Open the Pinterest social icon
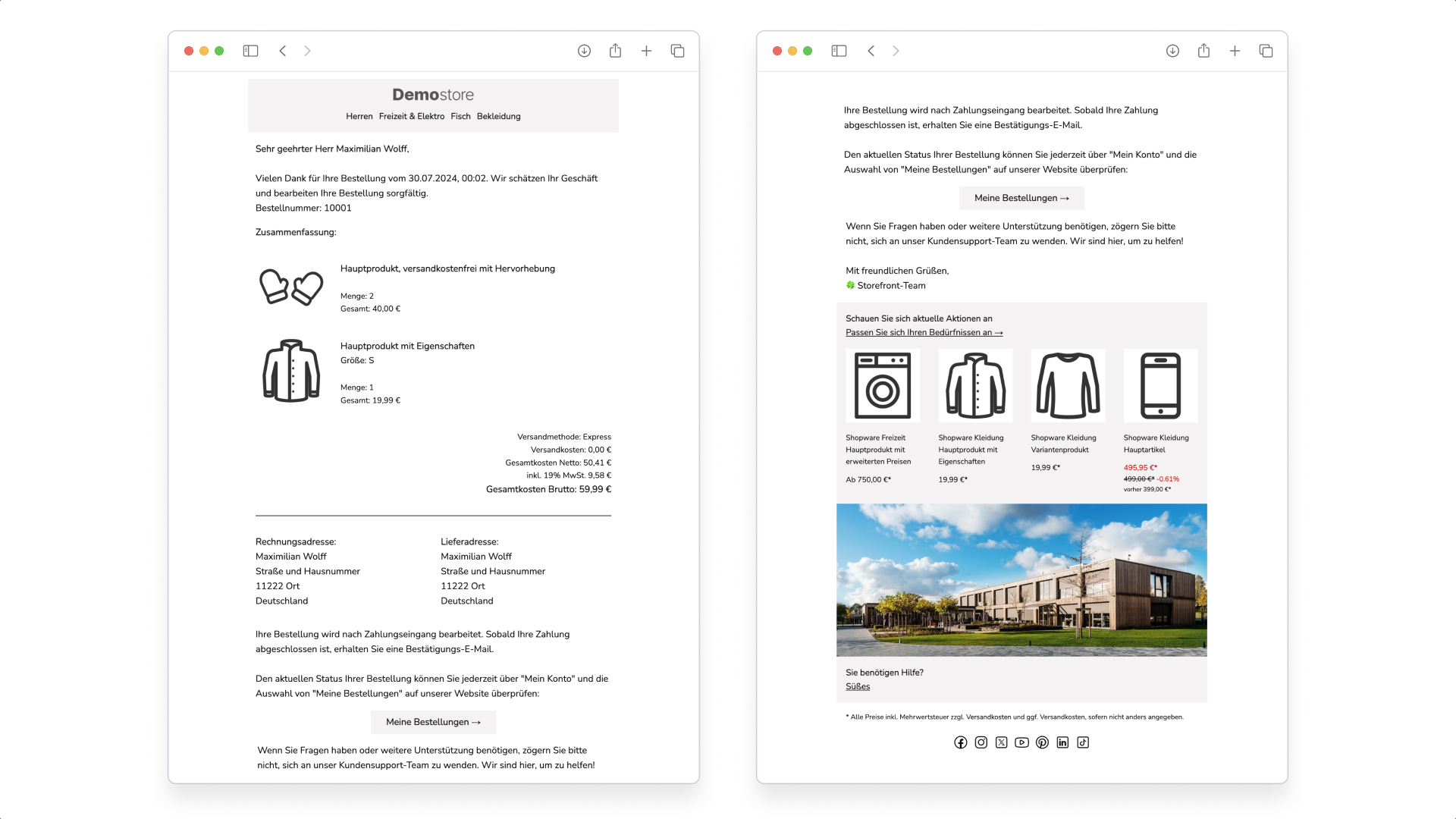The image size is (1456, 819). pyautogui.click(x=1043, y=742)
